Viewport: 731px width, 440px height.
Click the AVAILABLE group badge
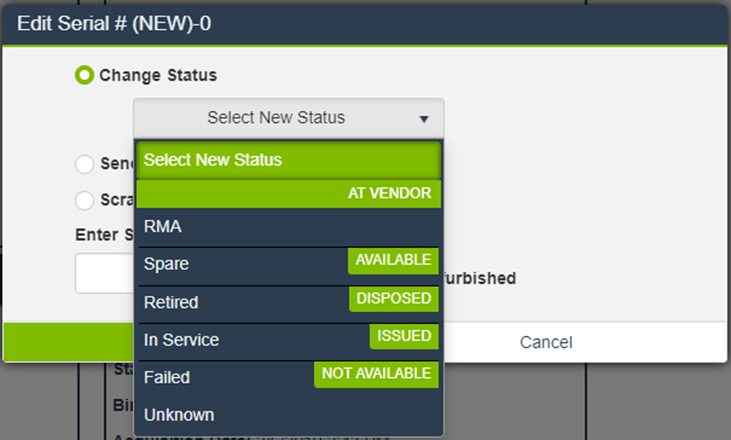tap(393, 260)
